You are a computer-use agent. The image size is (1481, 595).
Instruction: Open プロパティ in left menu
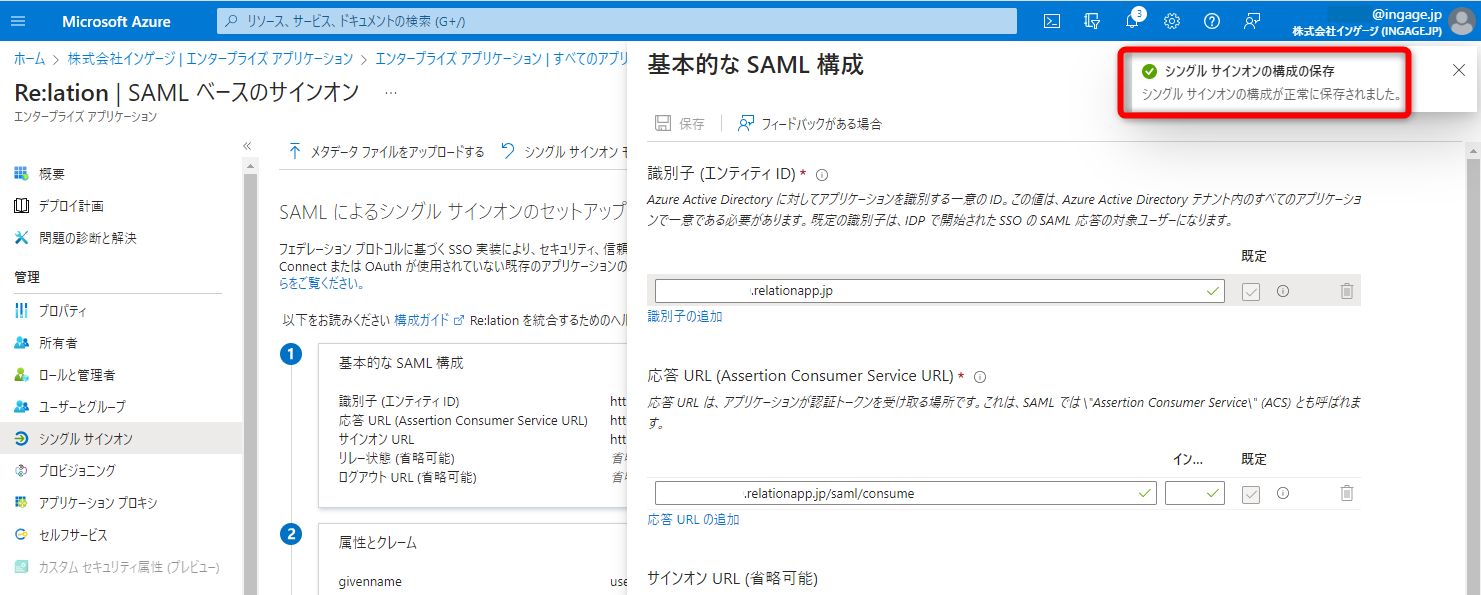[x=121, y=311]
